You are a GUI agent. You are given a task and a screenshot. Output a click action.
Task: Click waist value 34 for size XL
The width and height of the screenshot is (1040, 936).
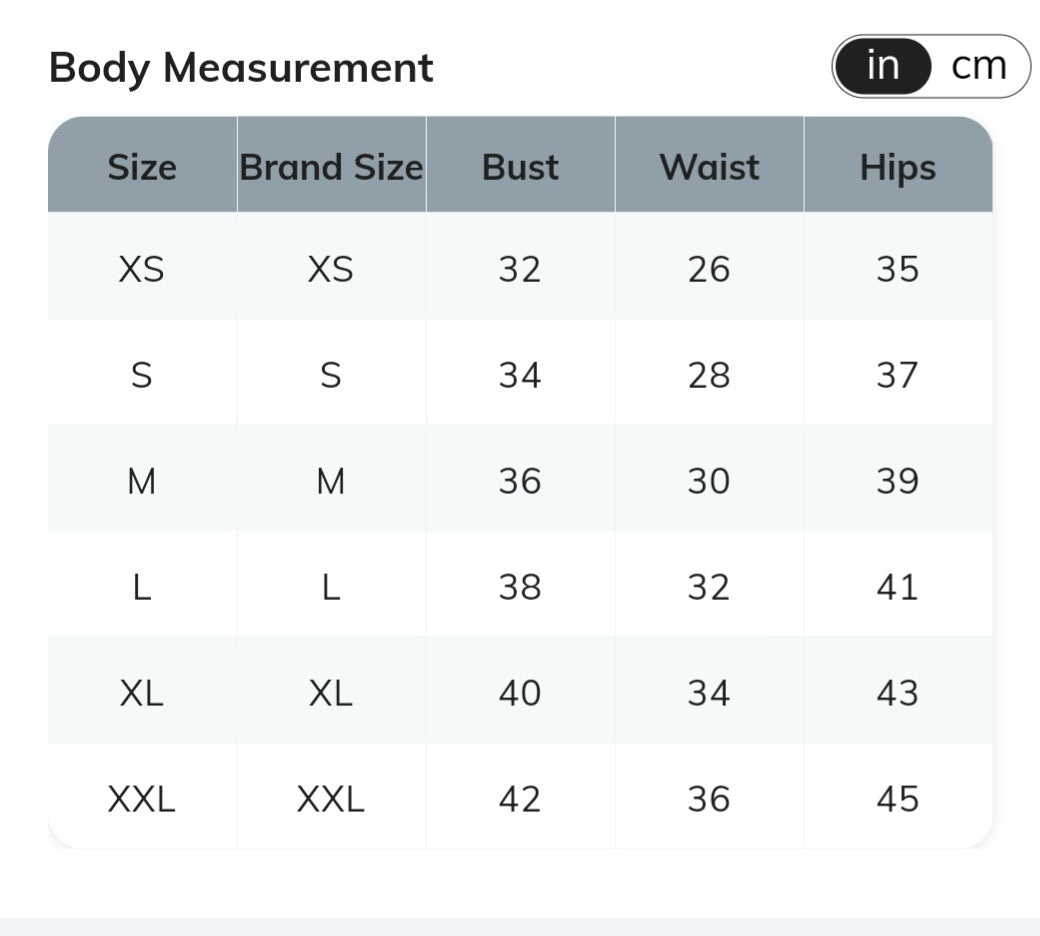point(709,693)
